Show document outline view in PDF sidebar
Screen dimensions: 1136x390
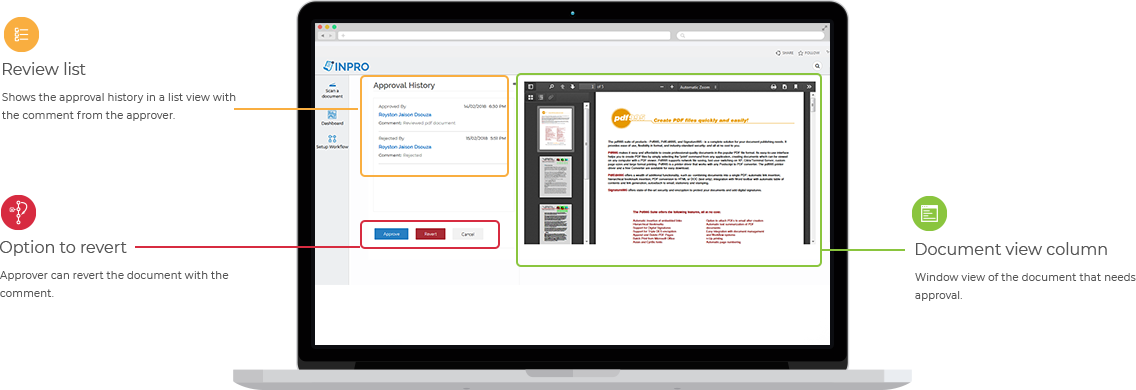point(540,97)
